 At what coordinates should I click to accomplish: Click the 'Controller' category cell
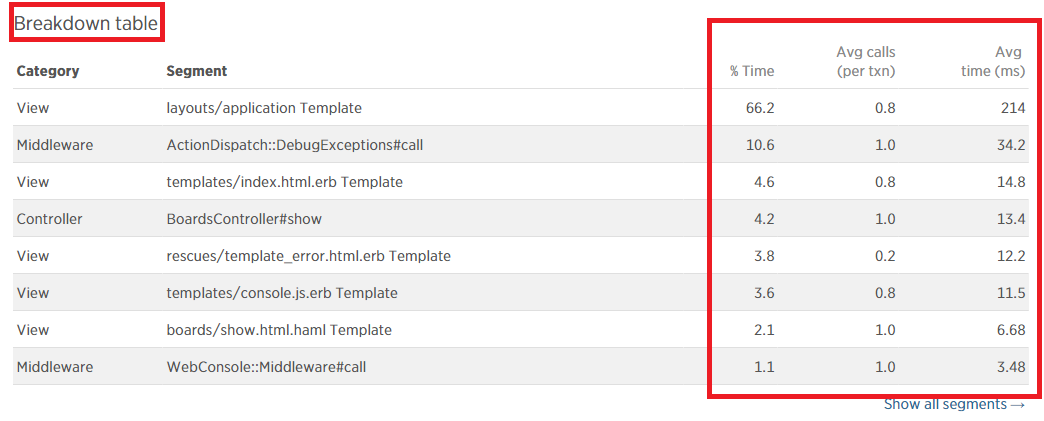pos(49,219)
